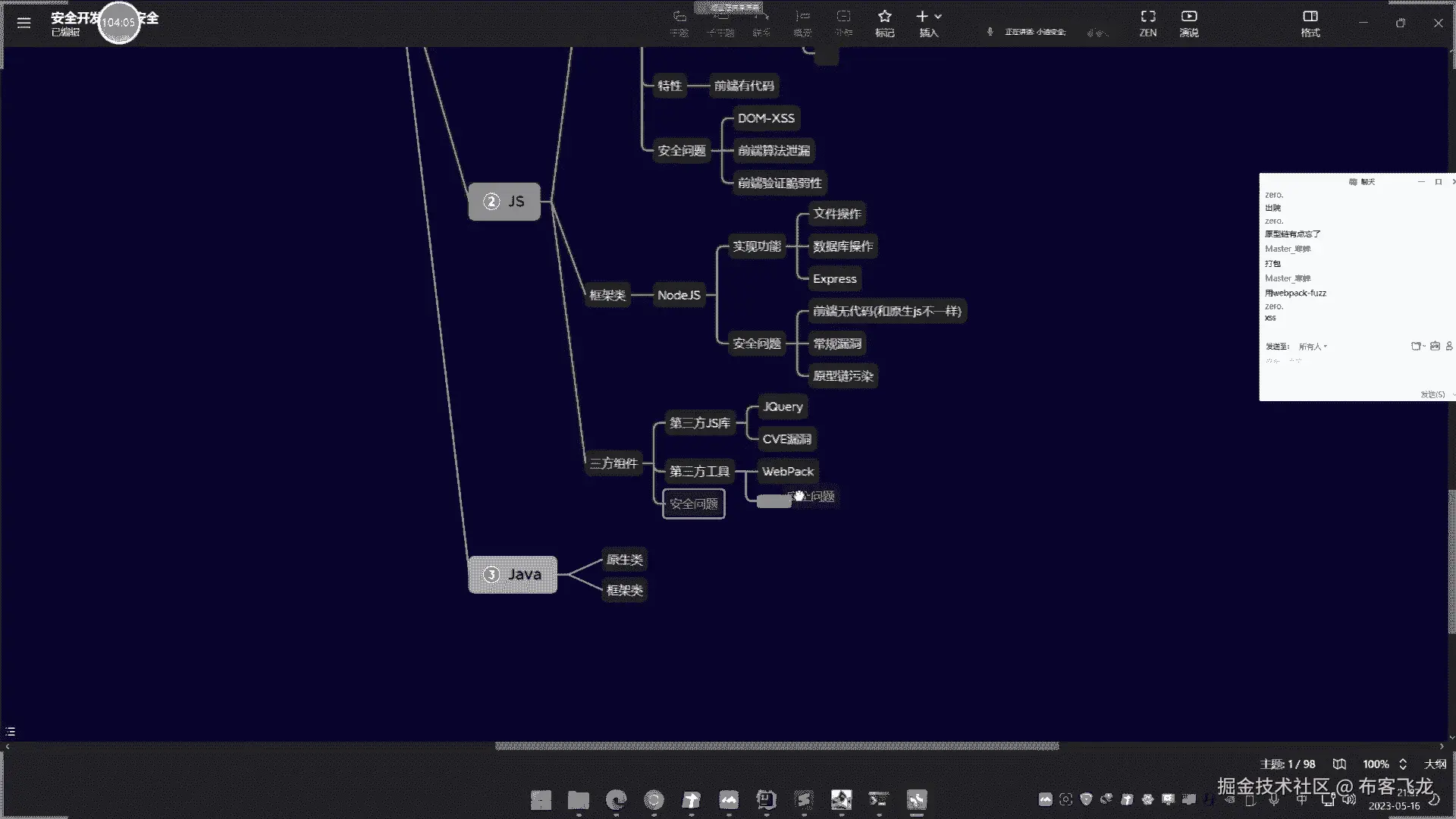Screen dimensions: 1456x819
Task: Click the map overview icon in status bar
Action: coord(1339,764)
